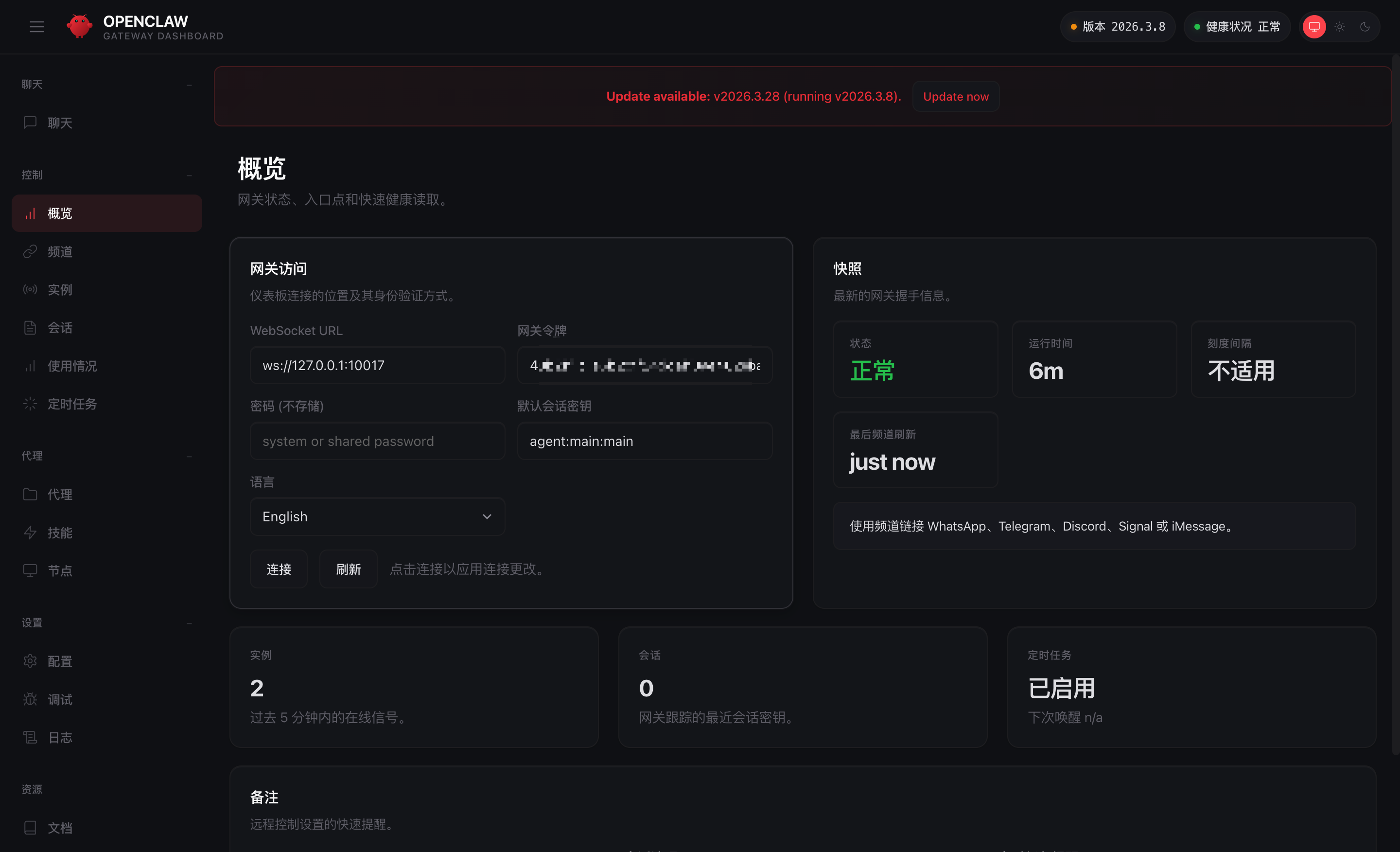Open 定时任务 cron jobs item in the sidebar

tap(71, 404)
